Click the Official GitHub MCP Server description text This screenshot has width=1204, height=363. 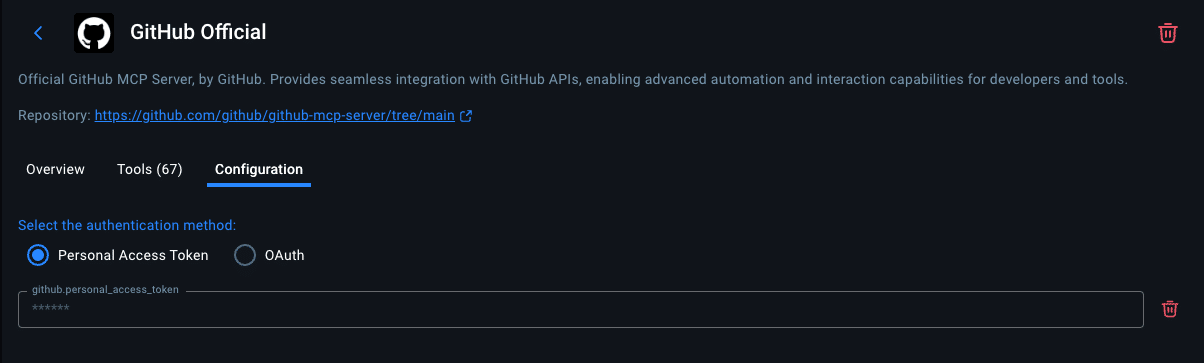click(573, 79)
